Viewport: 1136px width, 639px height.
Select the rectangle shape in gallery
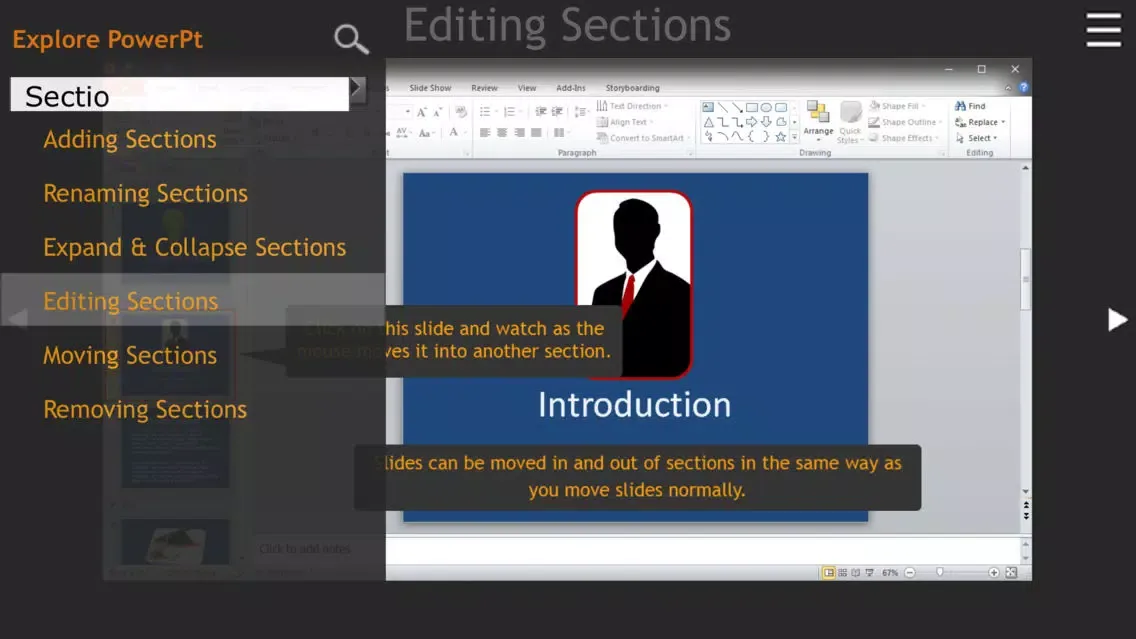pos(751,107)
